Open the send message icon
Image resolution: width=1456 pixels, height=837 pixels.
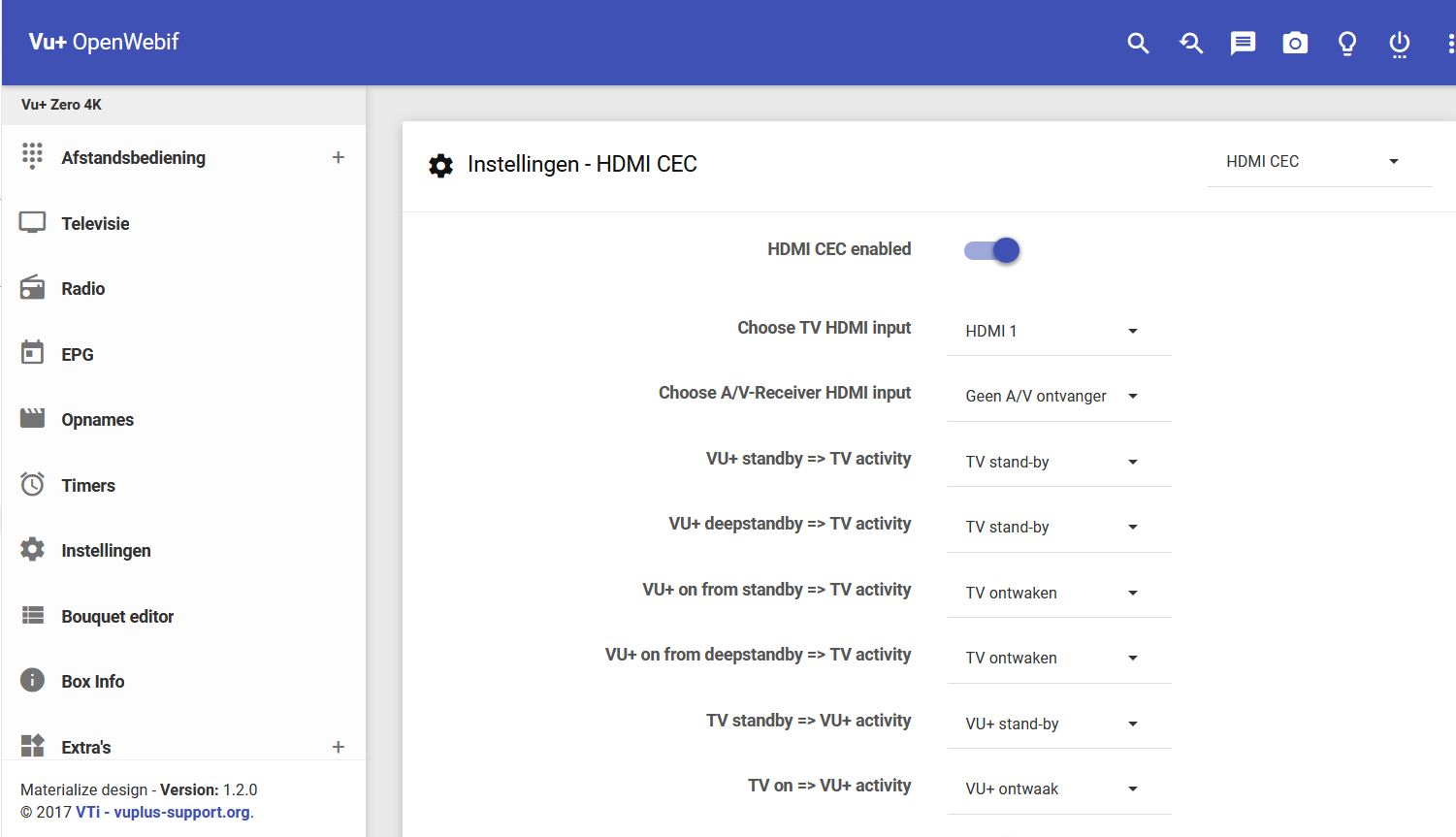[1243, 43]
